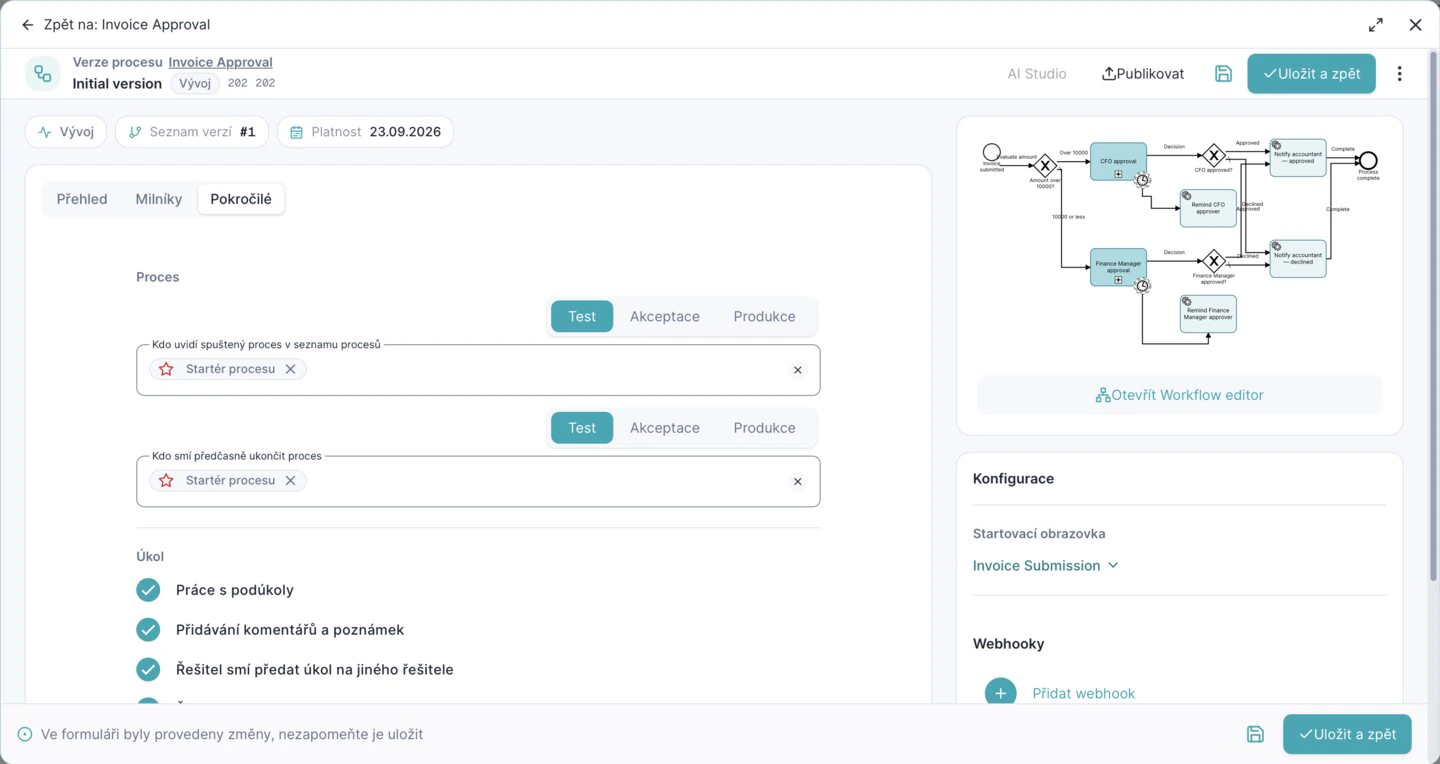This screenshot has width=1440, height=764.
Task: Click the 'Přidat webhook' link text
Action: pyautogui.click(x=1084, y=693)
